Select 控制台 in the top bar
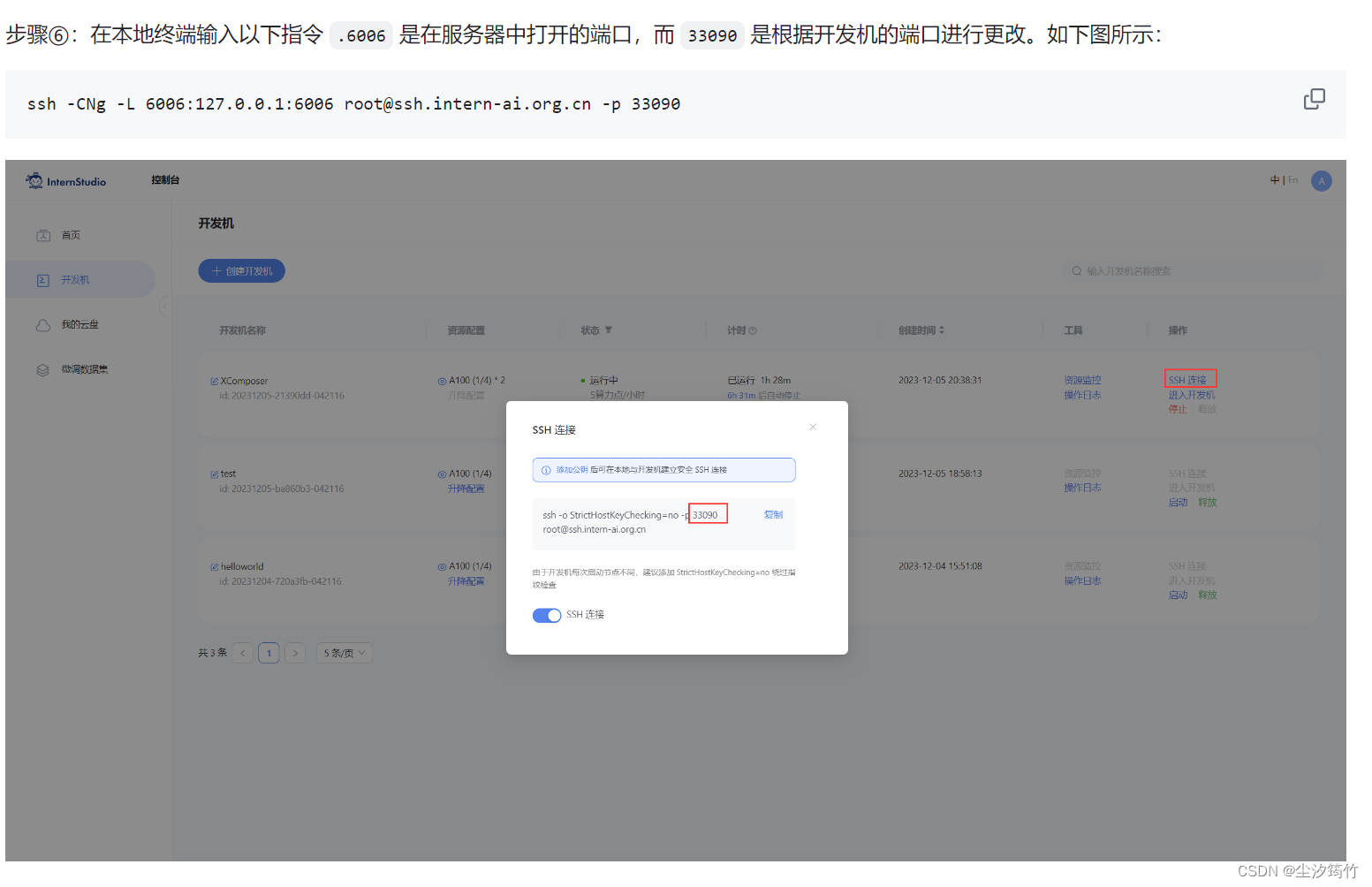Viewport: 1372px width, 887px height. [x=164, y=179]
